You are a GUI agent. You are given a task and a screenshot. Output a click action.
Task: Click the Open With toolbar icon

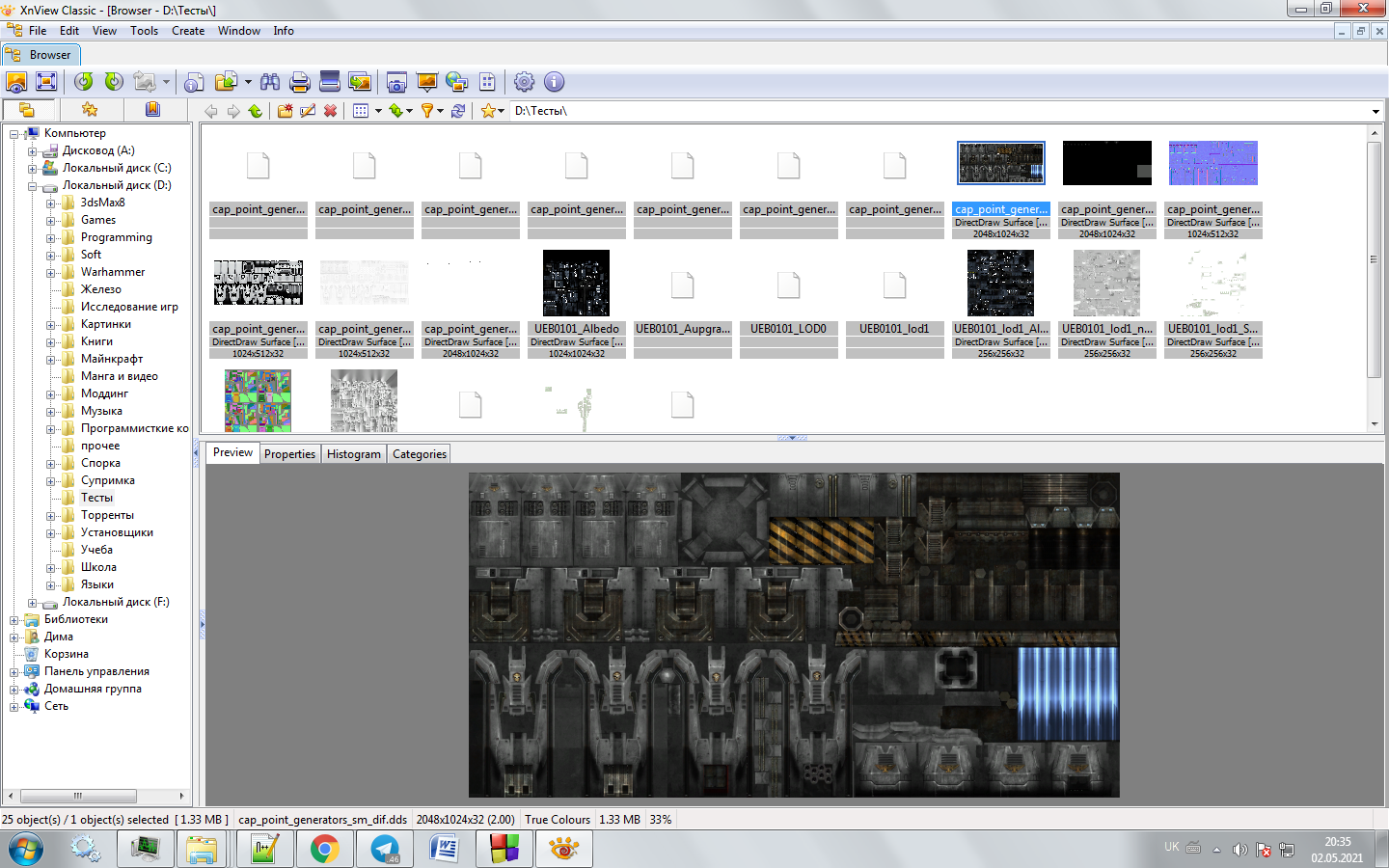pos(227,82)
